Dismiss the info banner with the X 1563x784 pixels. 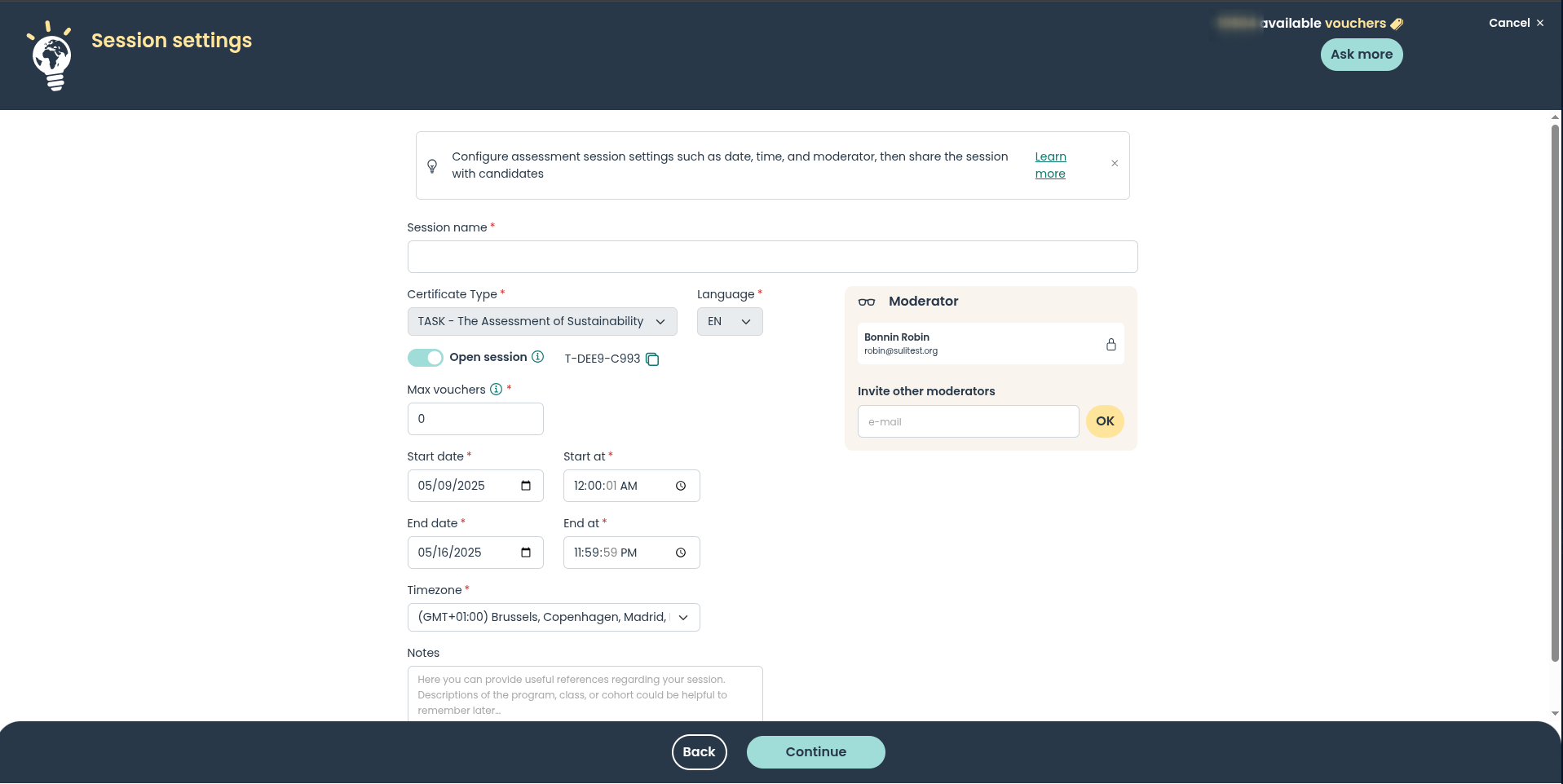click(x=1115, y=164)
